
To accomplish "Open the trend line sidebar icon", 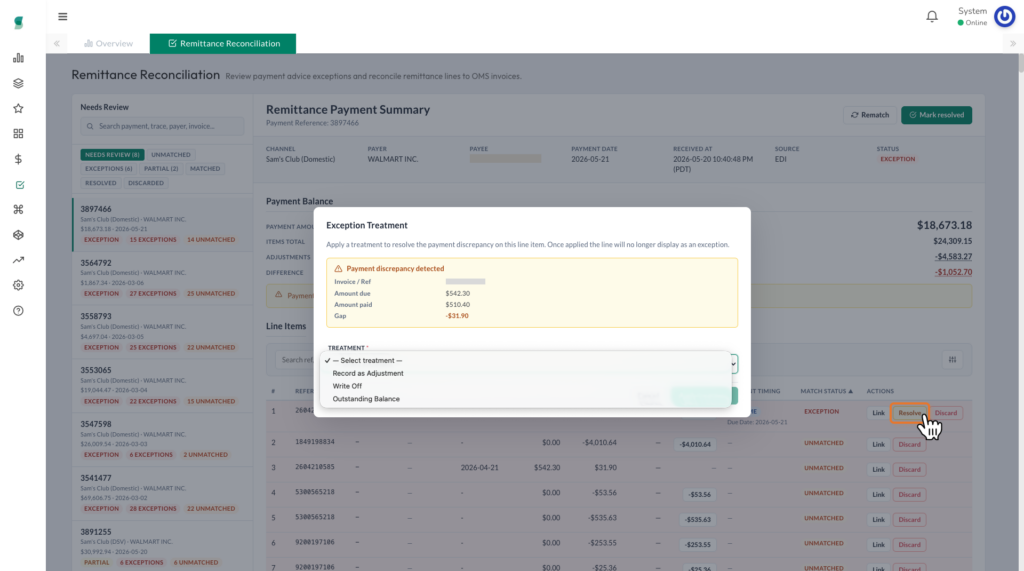I will coord(18,260).
